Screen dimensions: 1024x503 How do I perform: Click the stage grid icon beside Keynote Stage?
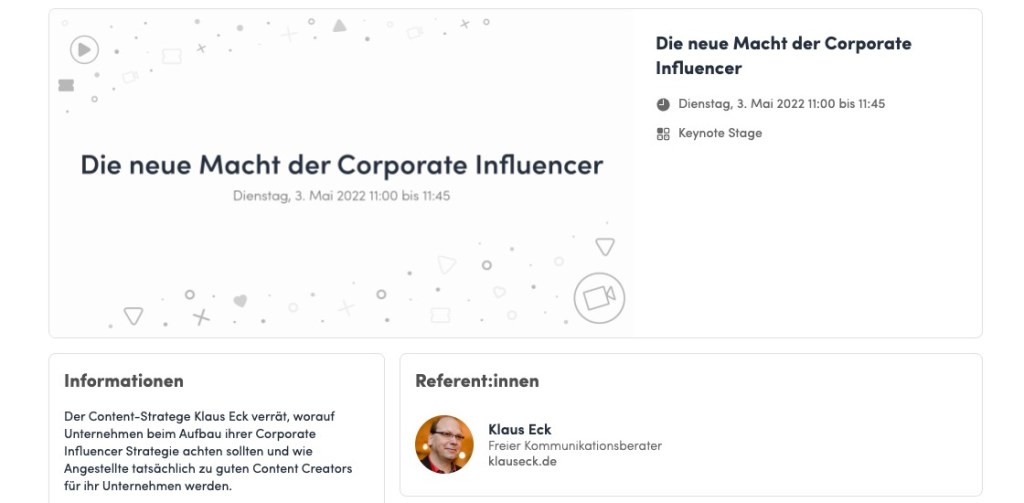coord(663,134)
